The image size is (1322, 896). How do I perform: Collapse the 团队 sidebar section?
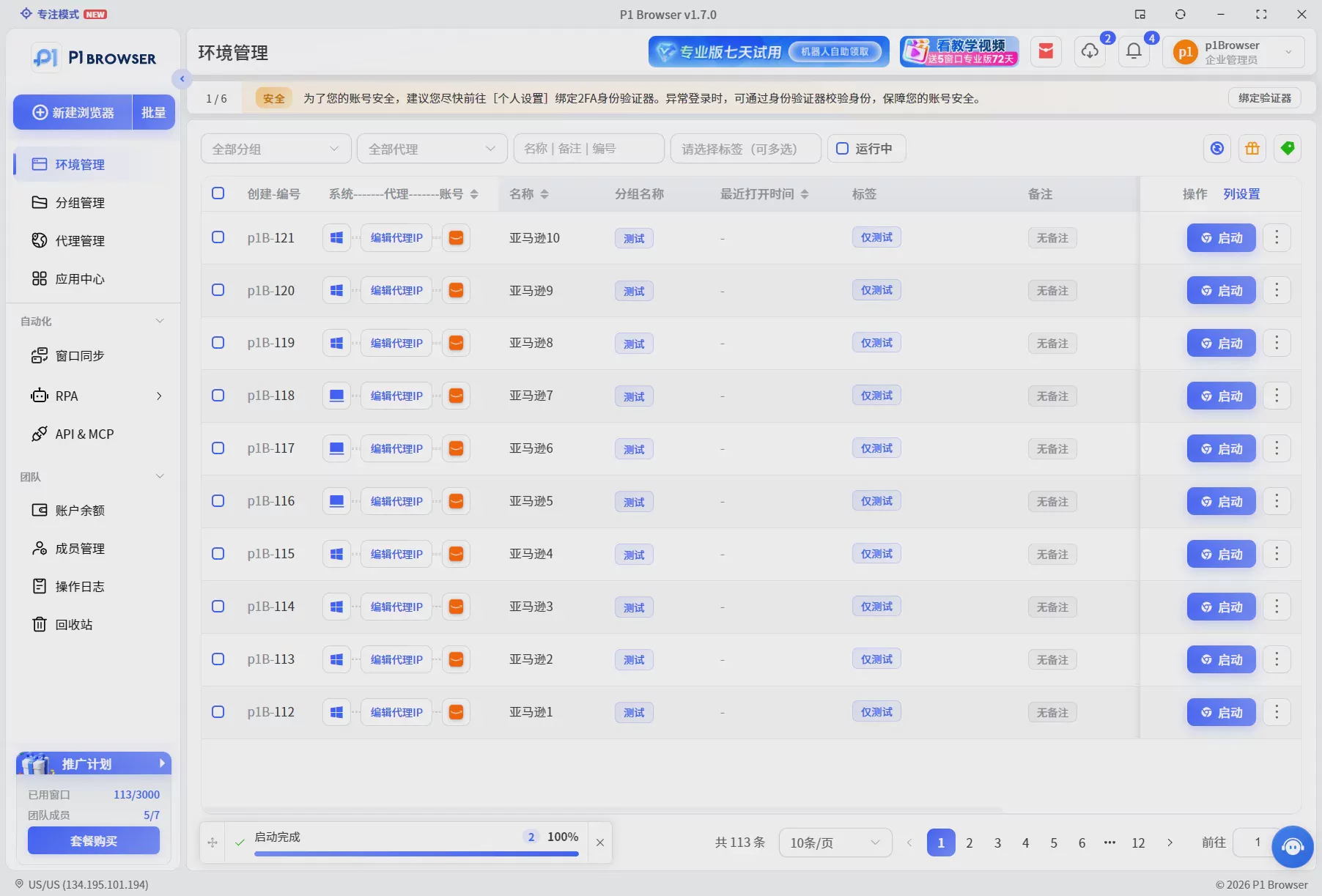160,476
